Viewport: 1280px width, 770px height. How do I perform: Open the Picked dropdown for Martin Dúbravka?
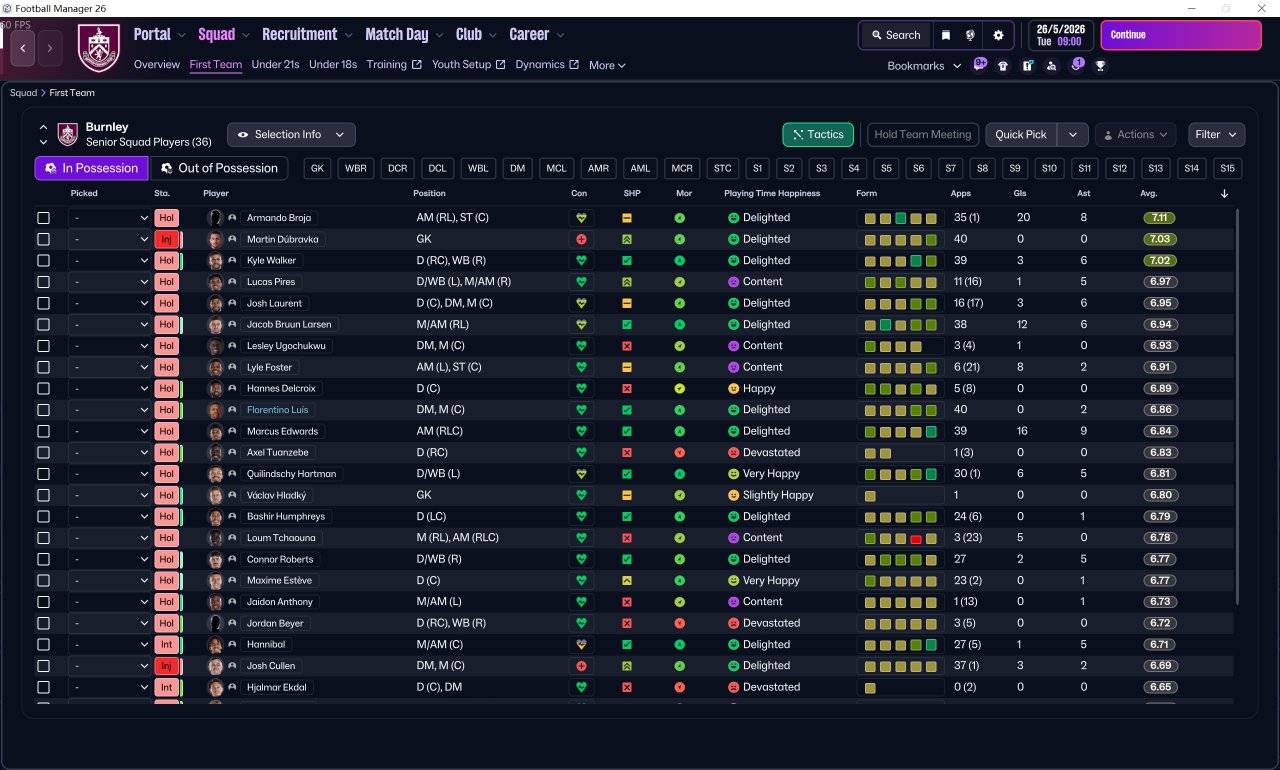pyautogui.click(x=109, y=240)
